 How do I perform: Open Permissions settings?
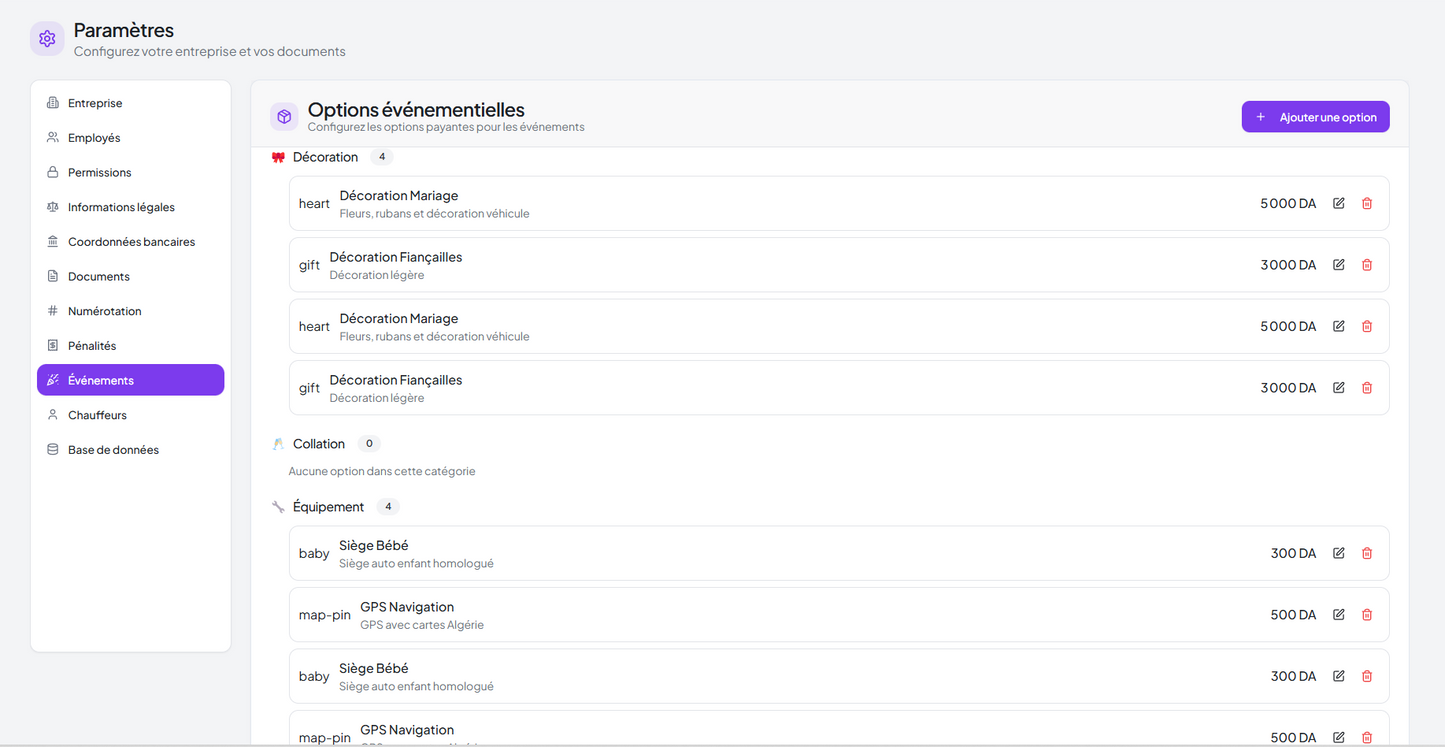[x=99, y=173]
